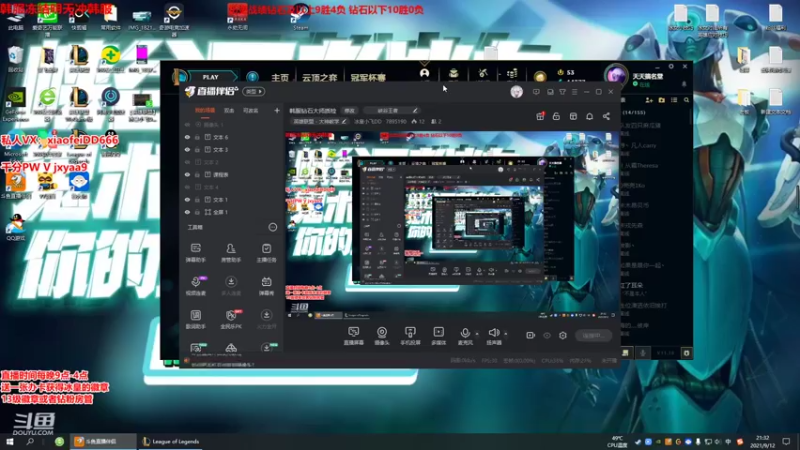Toggle visibility of layer 文本 4
This screenshot has height=450, width=800.
point(187,187)
